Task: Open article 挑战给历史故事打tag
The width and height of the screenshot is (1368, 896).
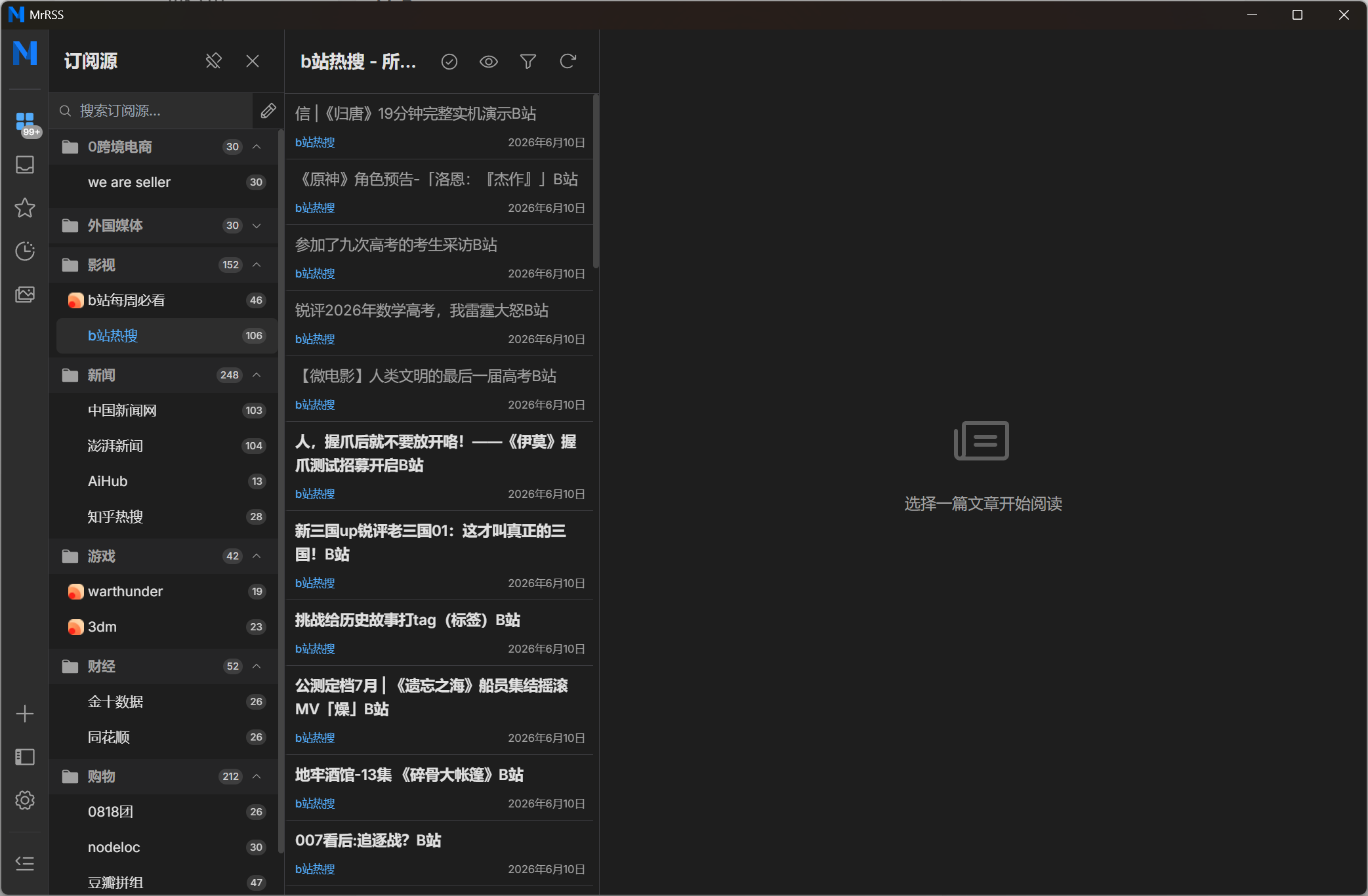Action: point(440,633)
